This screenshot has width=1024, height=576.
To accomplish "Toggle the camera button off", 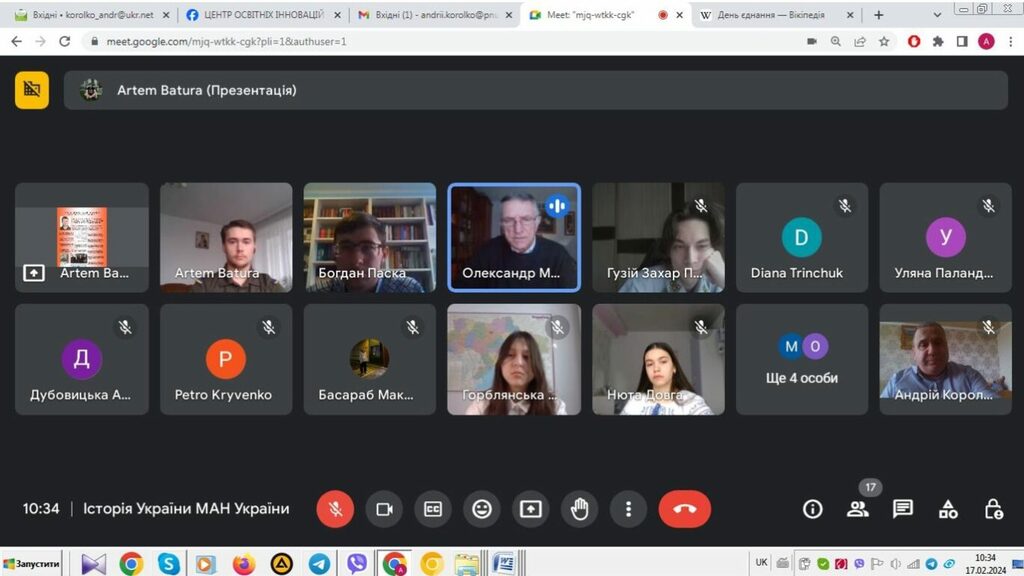I will [x=383, y=509].
